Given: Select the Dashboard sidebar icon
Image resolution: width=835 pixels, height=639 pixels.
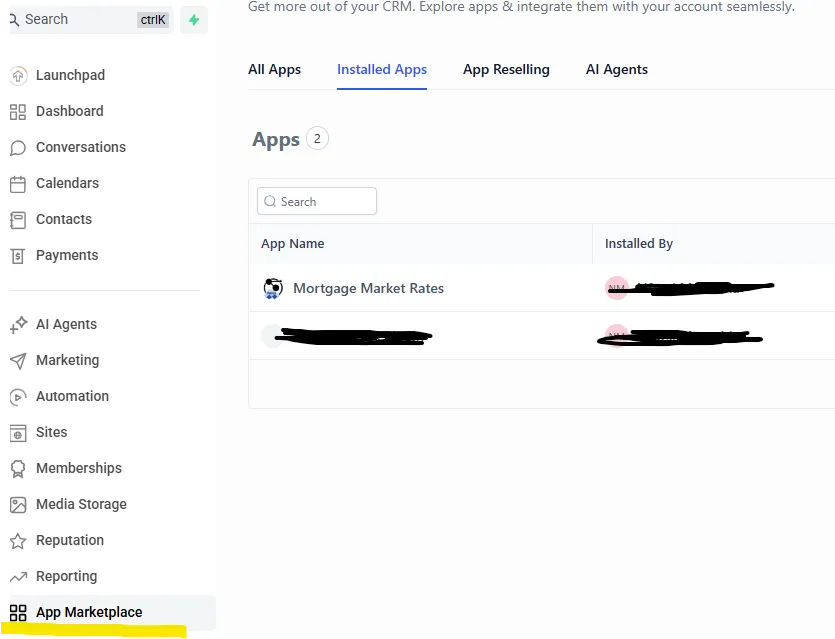Looking at the screenshot, I should click(69, 111).
